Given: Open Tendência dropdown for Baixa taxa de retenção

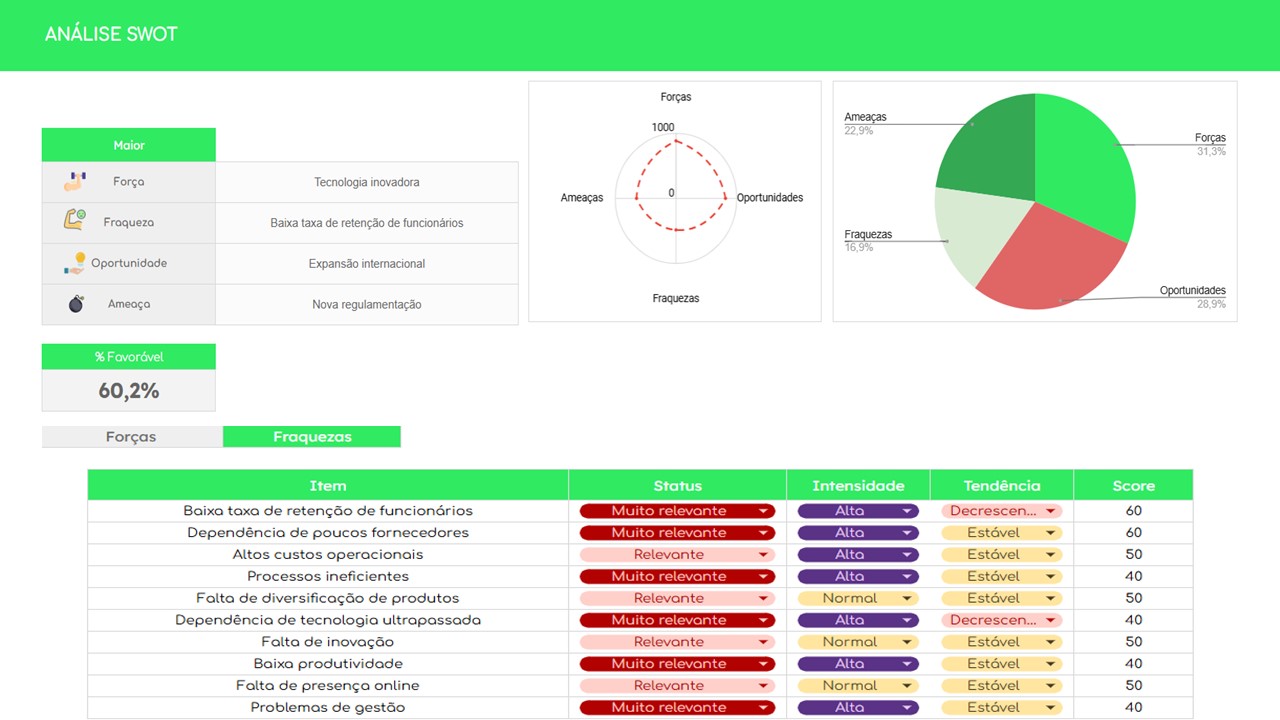Looking at the screenshot, I should coord(1001,511).
